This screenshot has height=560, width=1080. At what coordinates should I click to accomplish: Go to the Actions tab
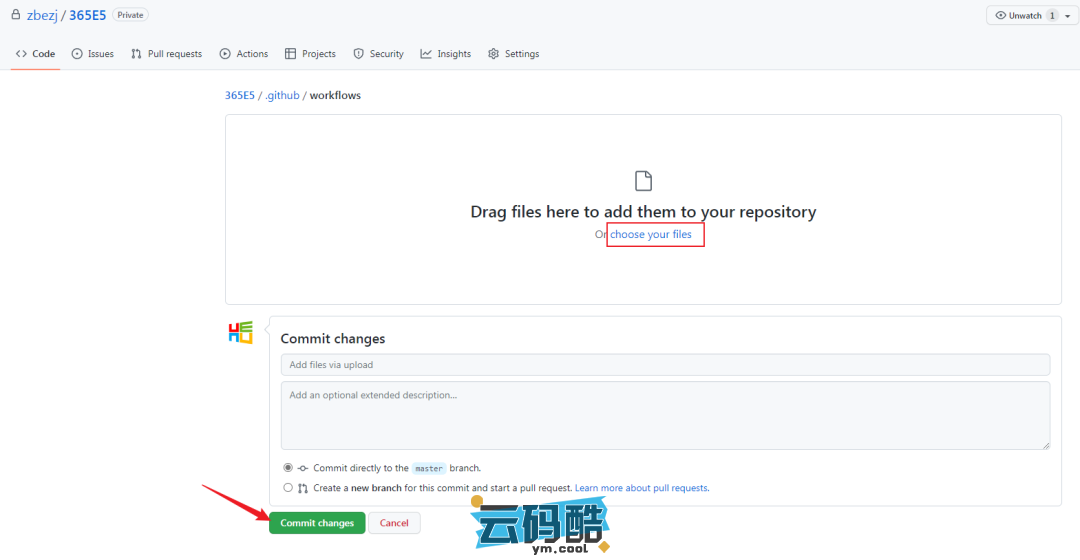244,54
